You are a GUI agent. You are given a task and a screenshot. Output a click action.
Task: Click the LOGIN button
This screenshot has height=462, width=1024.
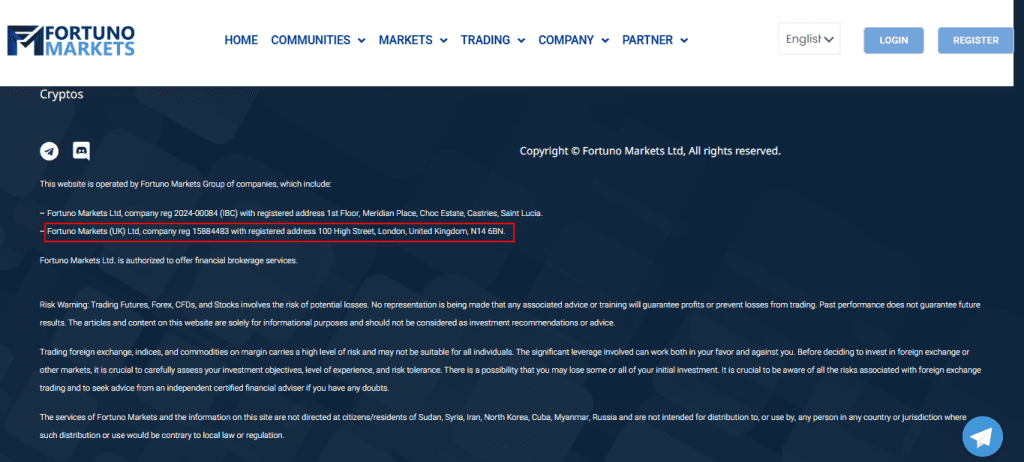coord(893,41)
